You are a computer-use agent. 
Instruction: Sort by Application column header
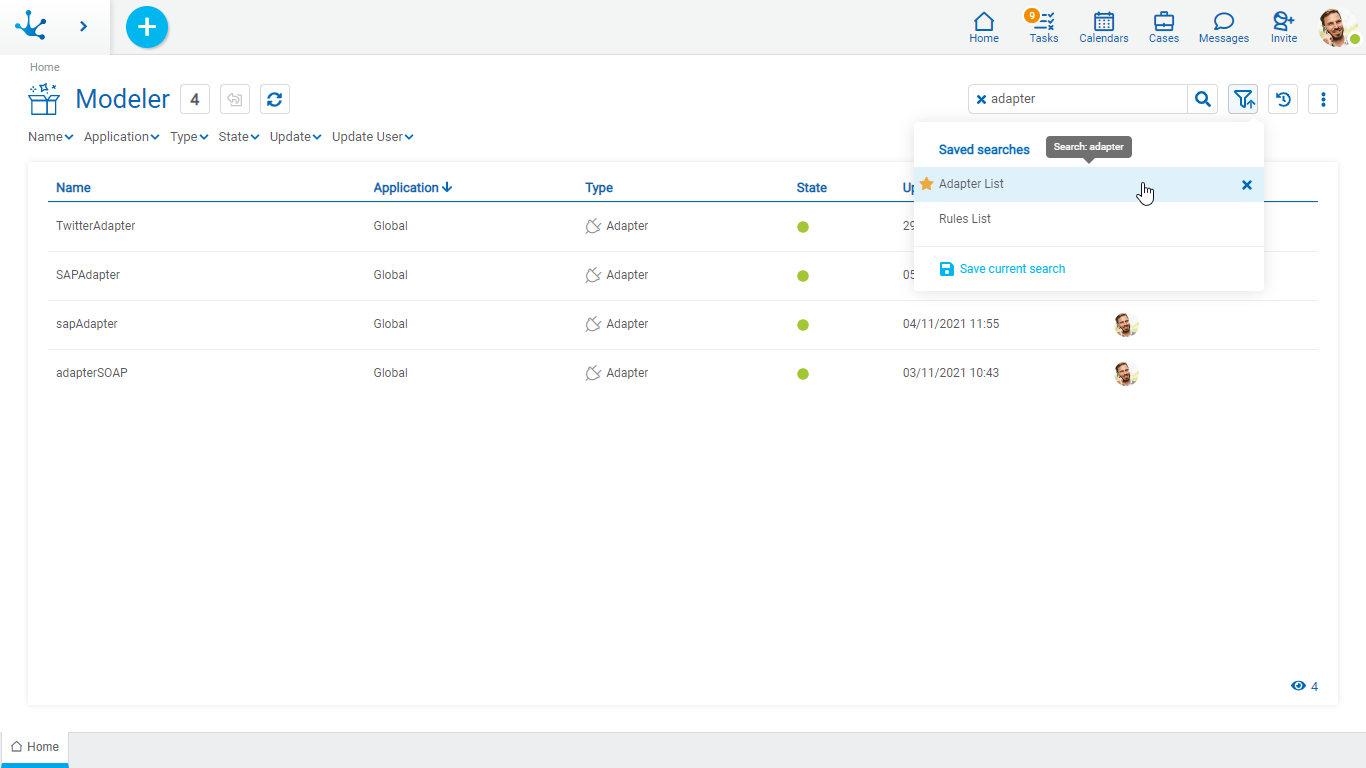(413, 187)
